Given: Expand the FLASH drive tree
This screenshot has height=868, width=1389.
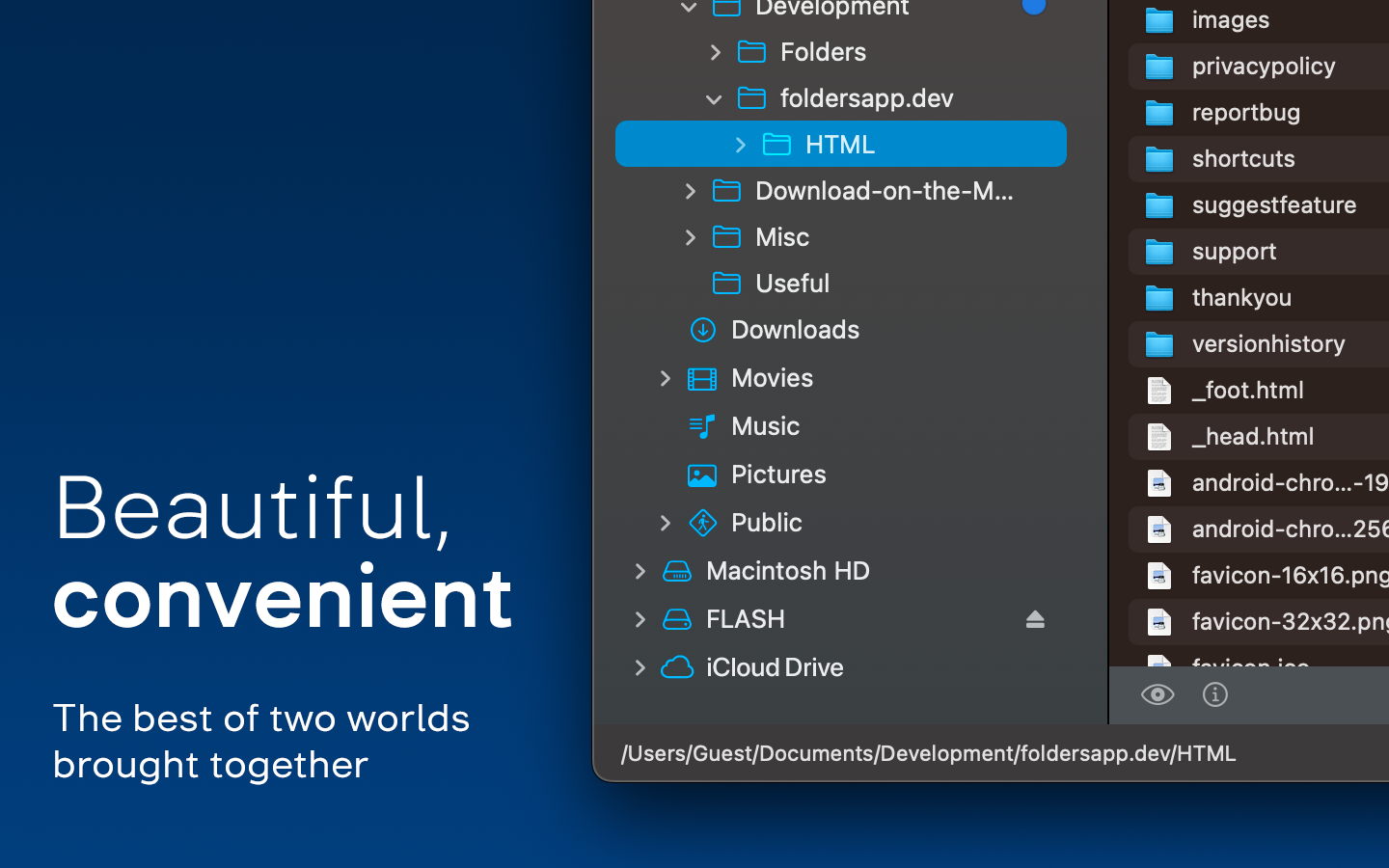Looking at the screenshot, I should click(x=640, y=619).
